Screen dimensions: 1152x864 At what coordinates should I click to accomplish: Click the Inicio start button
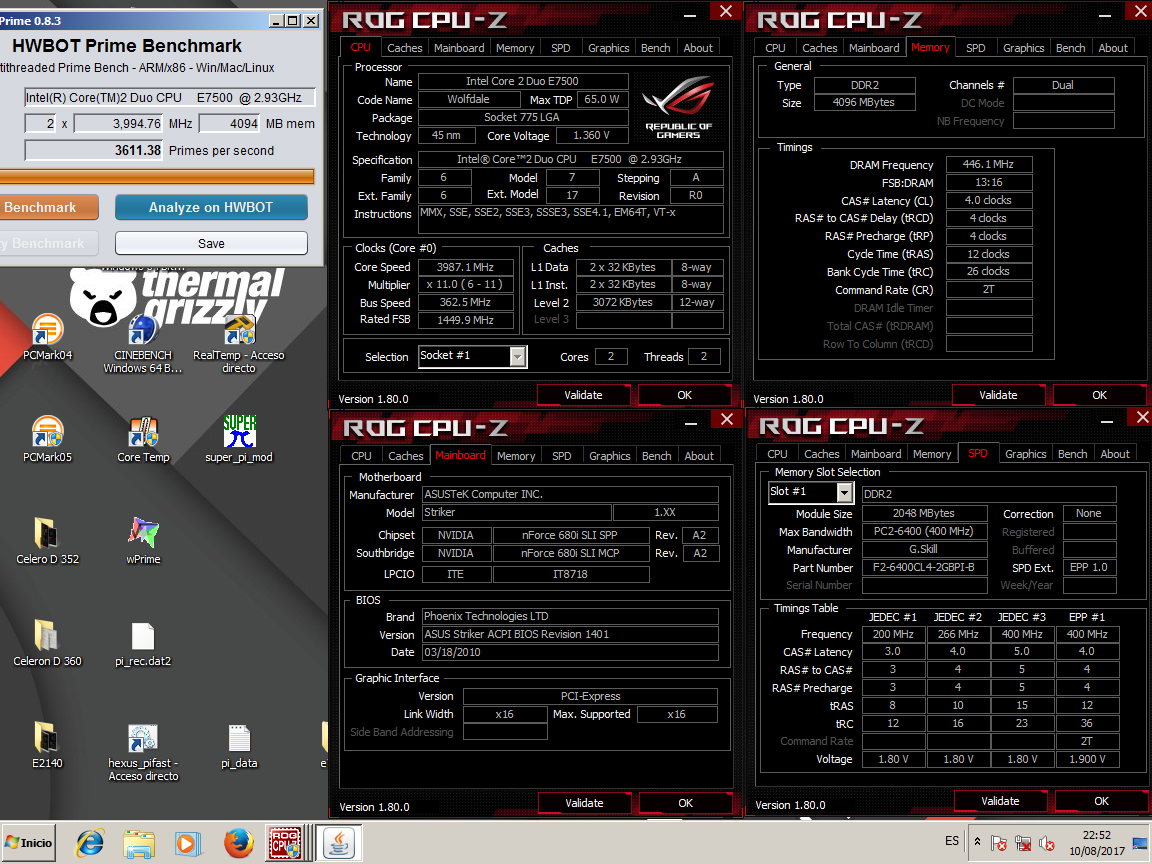(x=29, y=843)
